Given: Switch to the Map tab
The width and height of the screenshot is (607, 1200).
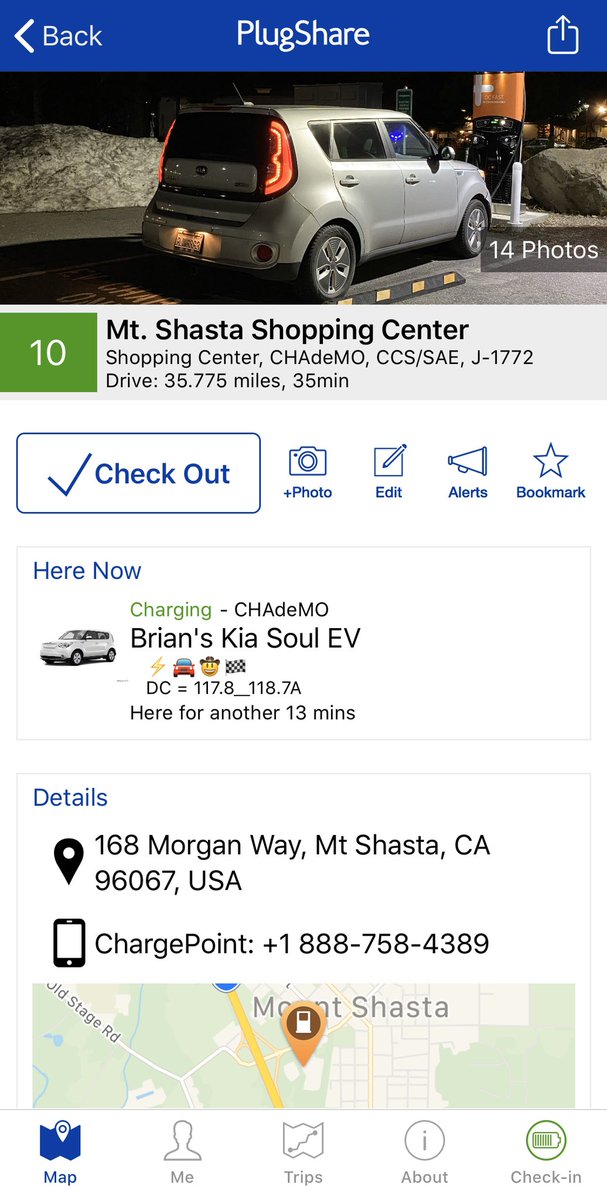Looking at the screenshot, I should 60,1153.
